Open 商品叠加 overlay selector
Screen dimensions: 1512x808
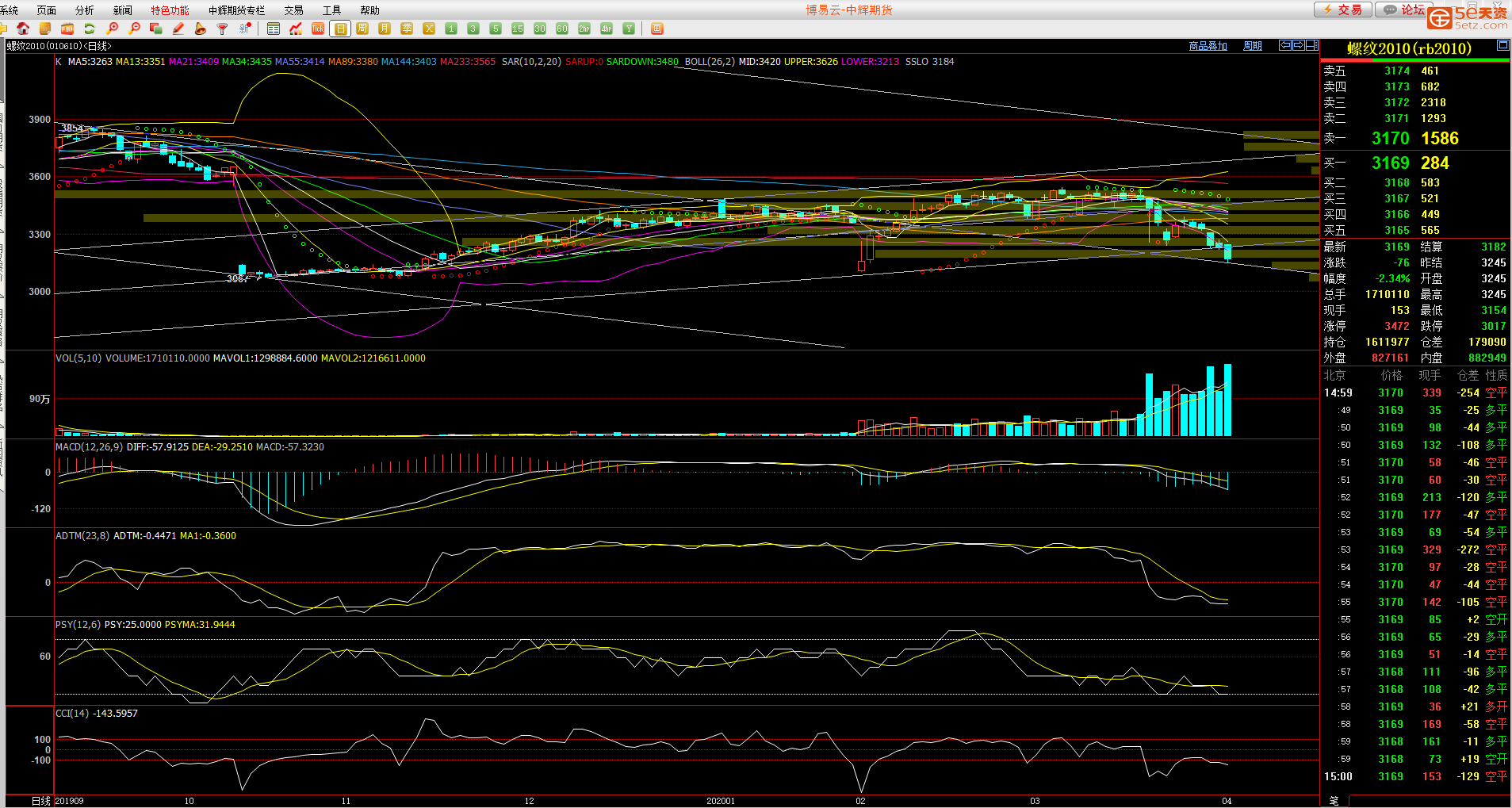point(1208,46)
